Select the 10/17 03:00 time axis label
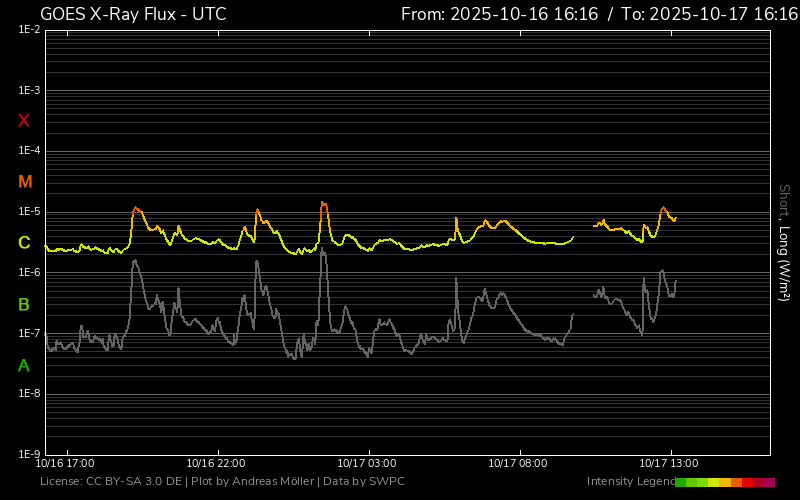Screen dimensions: 800x500 [x=367, y=464]
